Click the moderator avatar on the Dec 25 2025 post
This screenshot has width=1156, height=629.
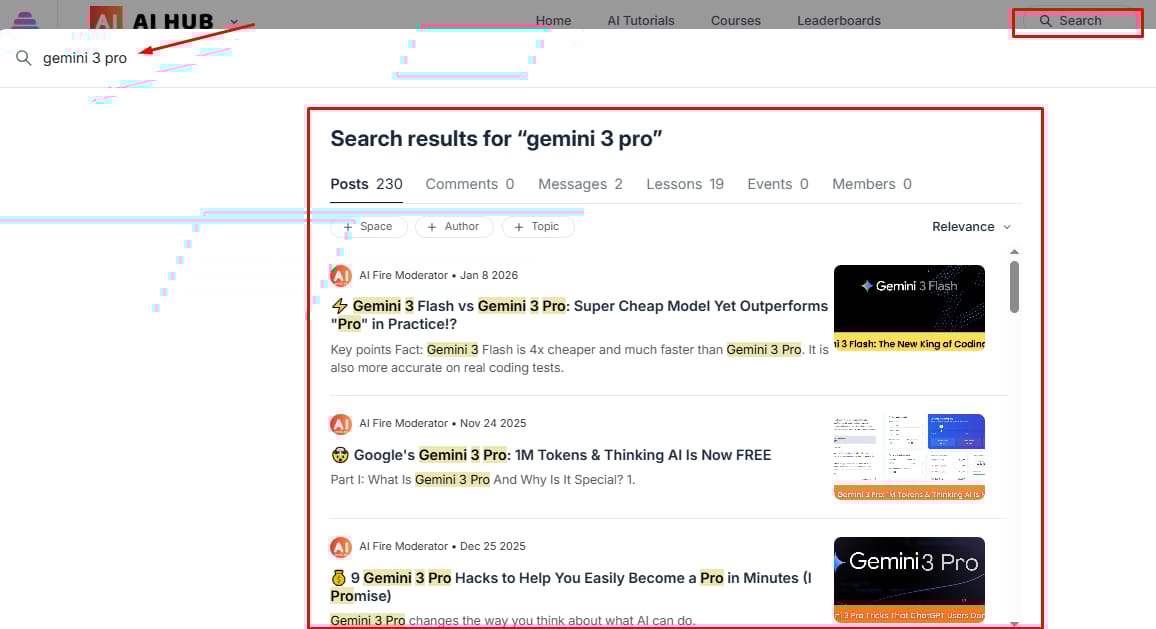(341, 547)
